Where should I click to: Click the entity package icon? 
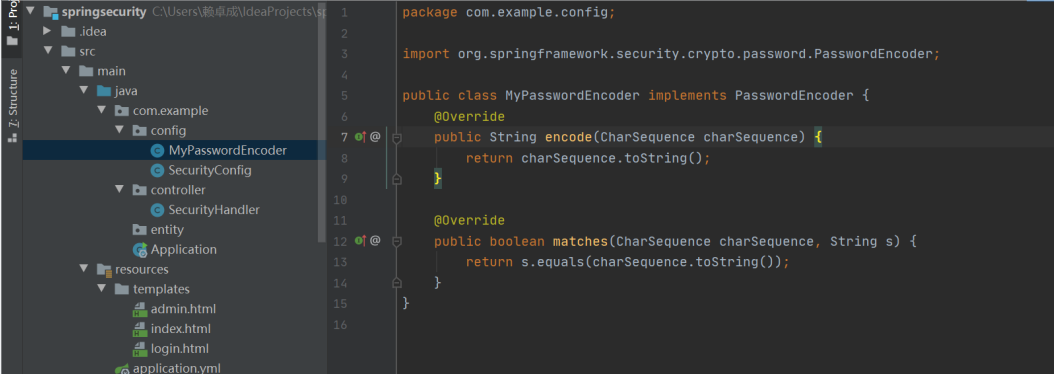coord(140,229)
